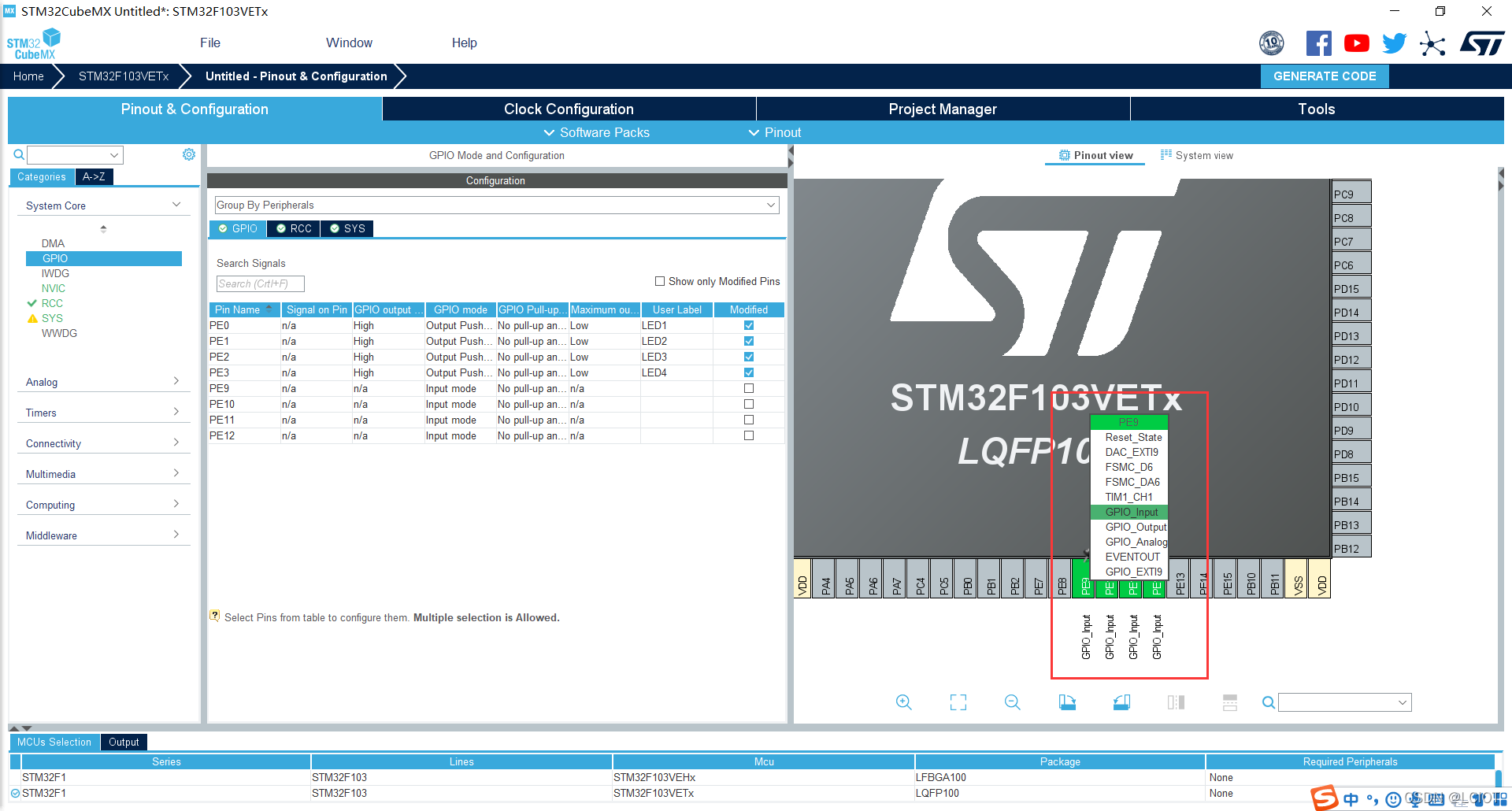Toggle the Modified checkbox for PE2
Viewport: 1512px width, 811px height.
(749, 357)
